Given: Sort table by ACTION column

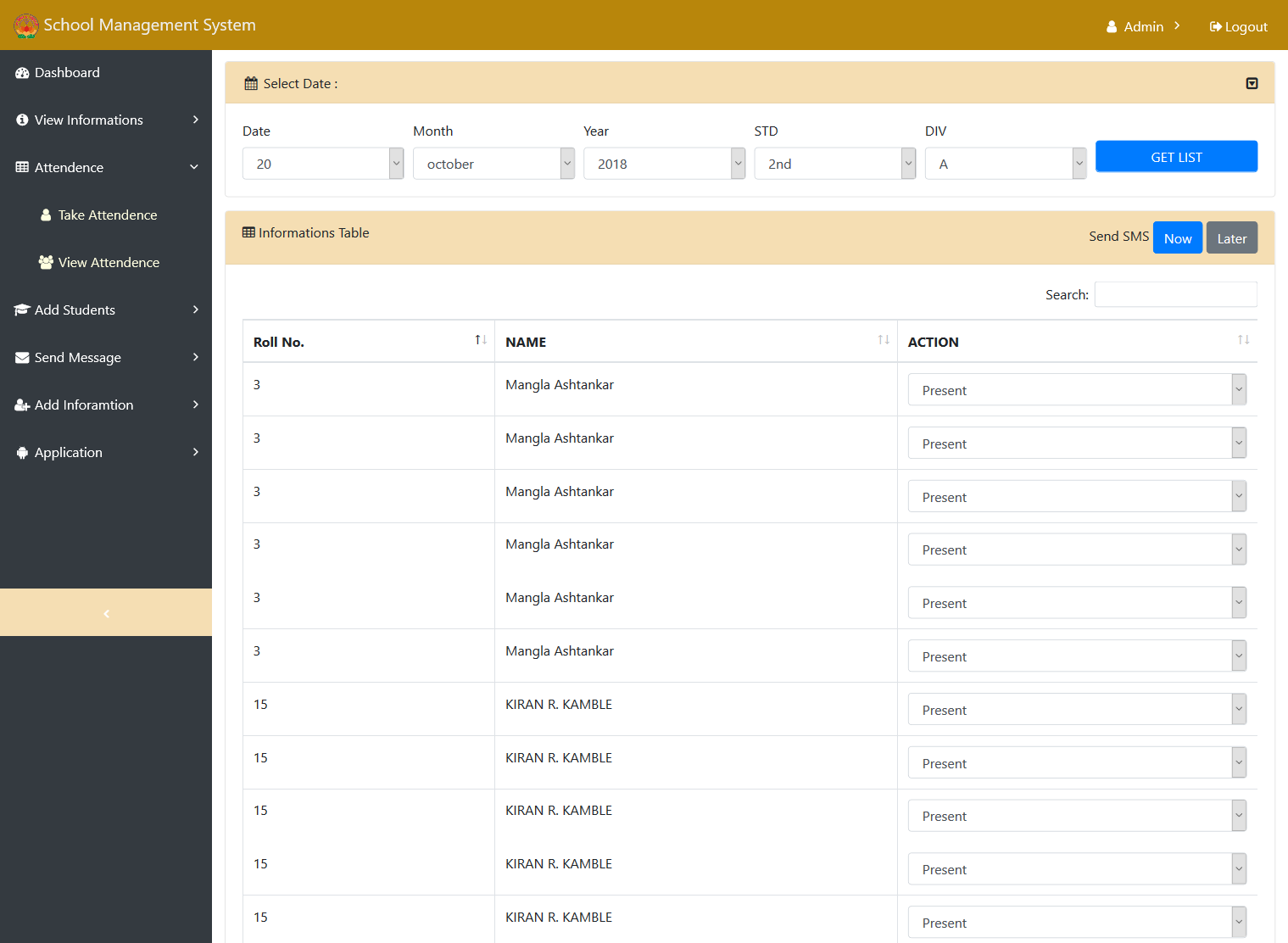Looking at the screenshot, I should point(1077,342).
